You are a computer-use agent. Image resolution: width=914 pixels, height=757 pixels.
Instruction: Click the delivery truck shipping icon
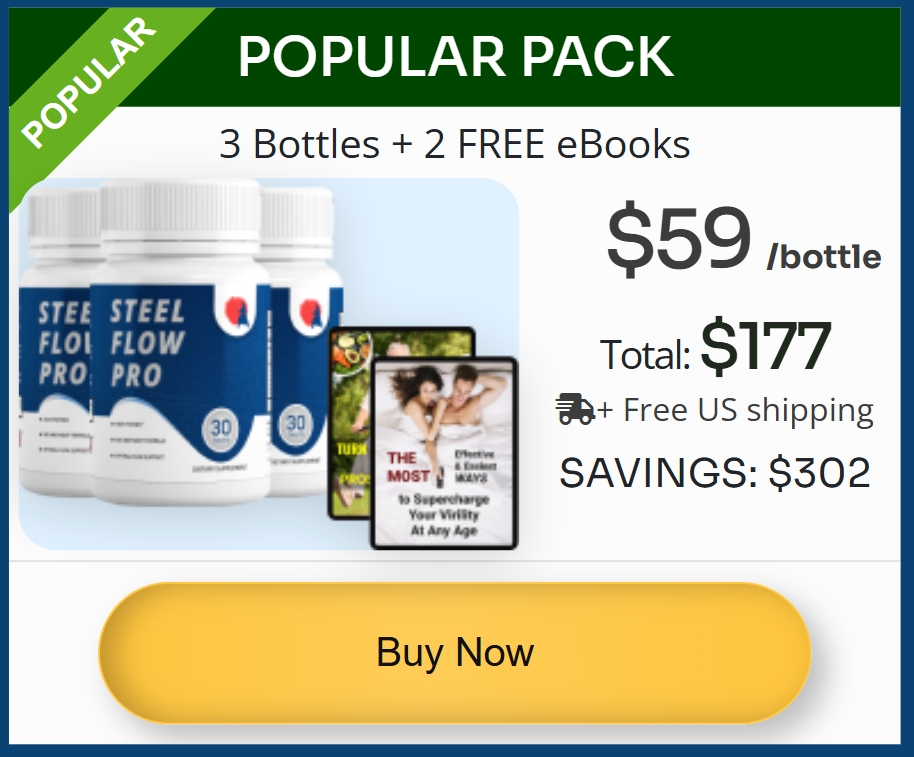[x=575, y=409]
